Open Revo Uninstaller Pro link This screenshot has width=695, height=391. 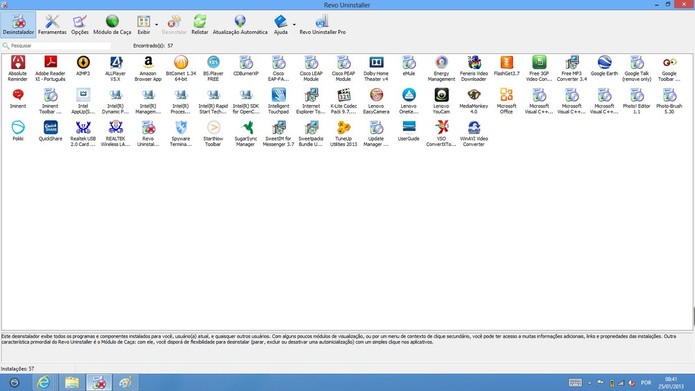coord(322,24)
